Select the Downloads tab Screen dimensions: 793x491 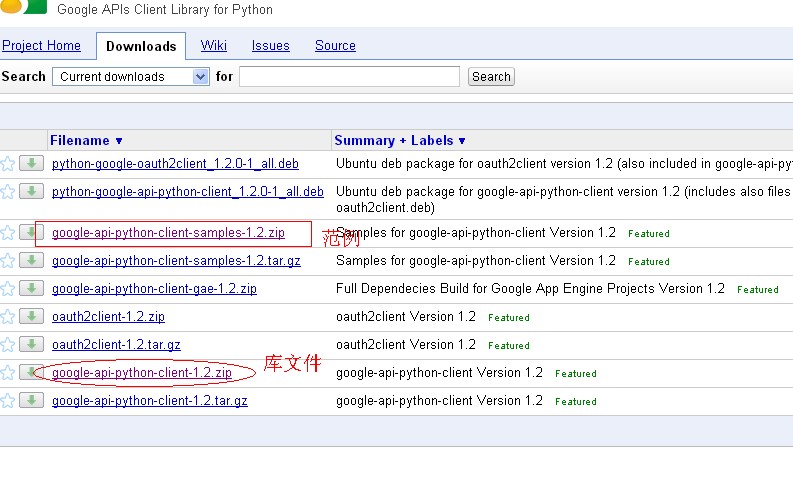click(x=141, y=47)
